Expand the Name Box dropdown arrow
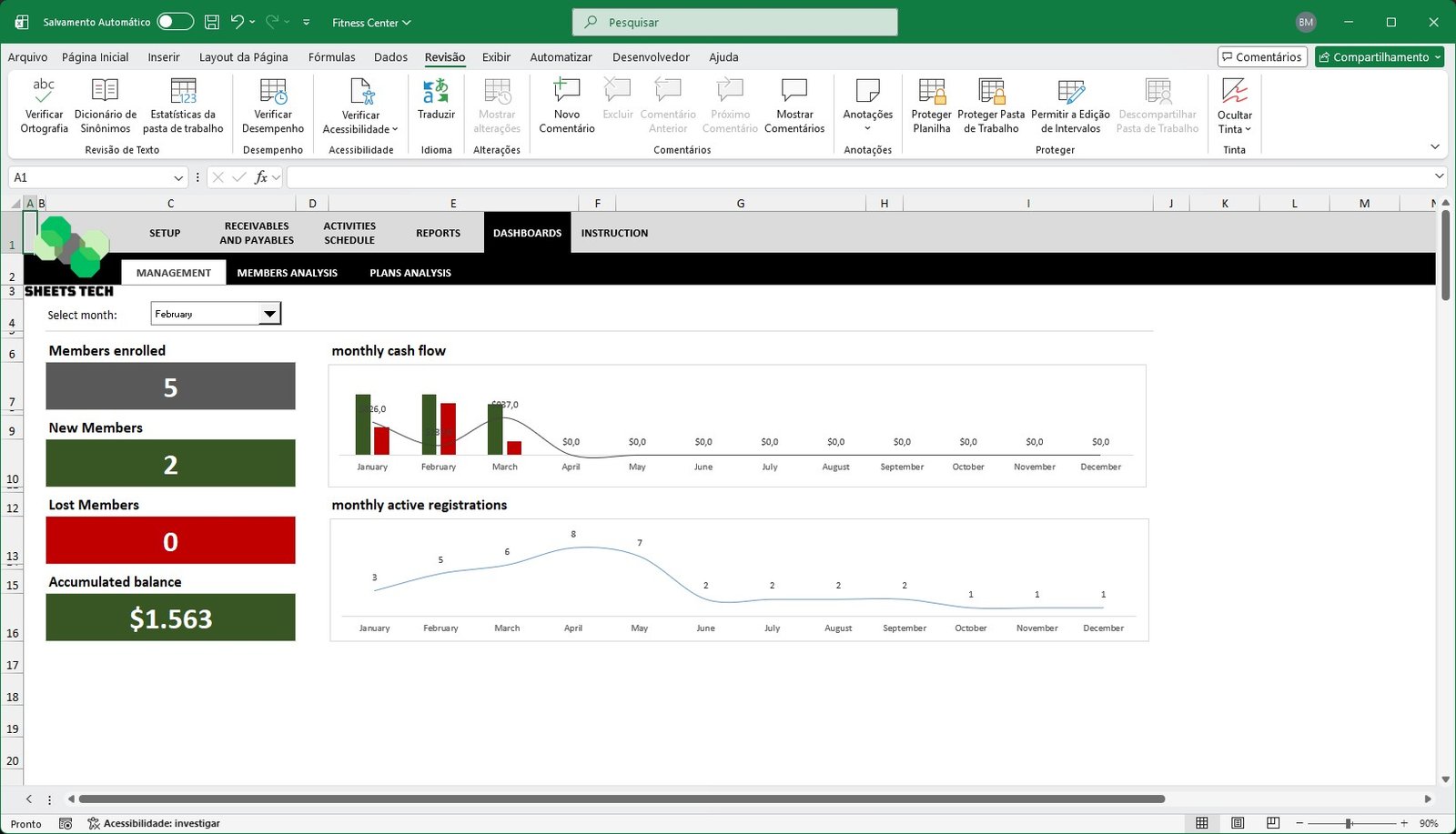Image resolution: width=1456 pixels, height=834 pixels. [x=178, y=177]
